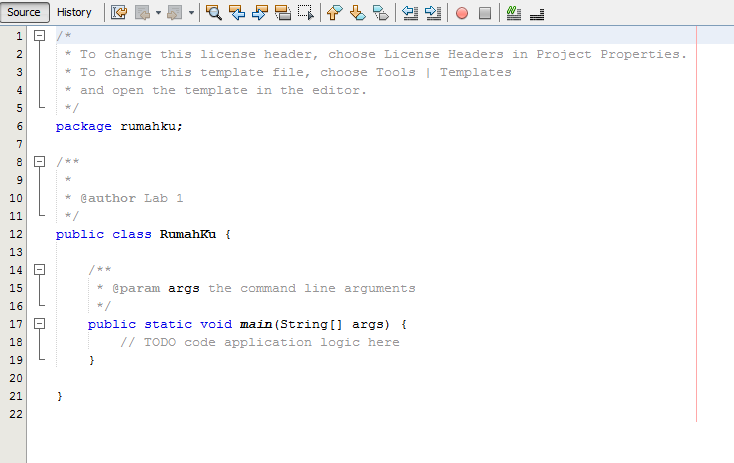Image resolution: width=734 pixels, height=463 pixels.
Task: Click 'class' keyword on line 12
Action: click(x=132, y=234)
